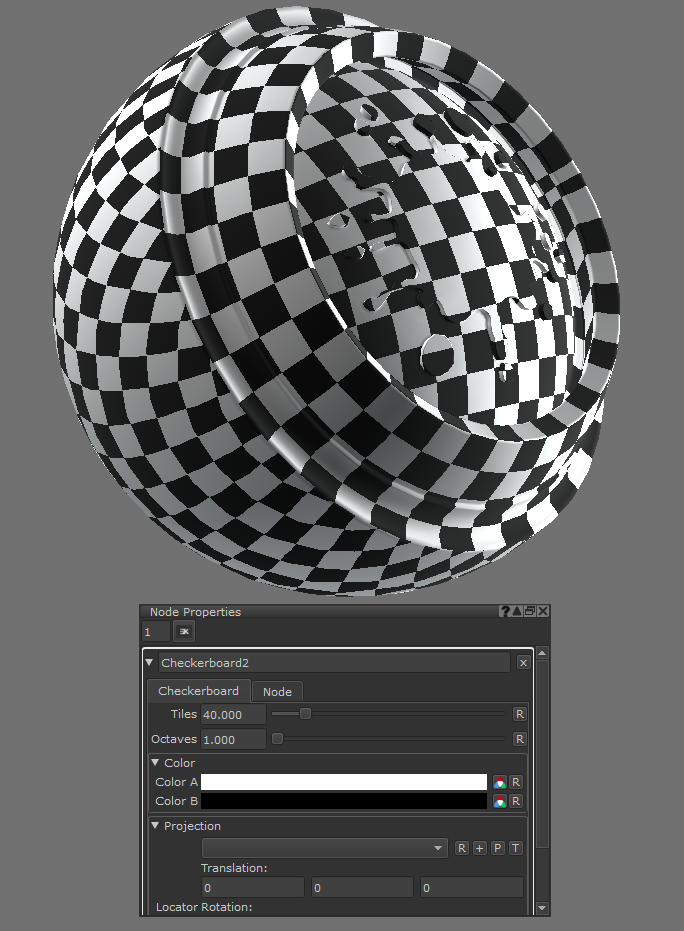Click the Tiles value input field
This screenshot has height=931, width=684.
pyautogui.click(x=232, y=714)
